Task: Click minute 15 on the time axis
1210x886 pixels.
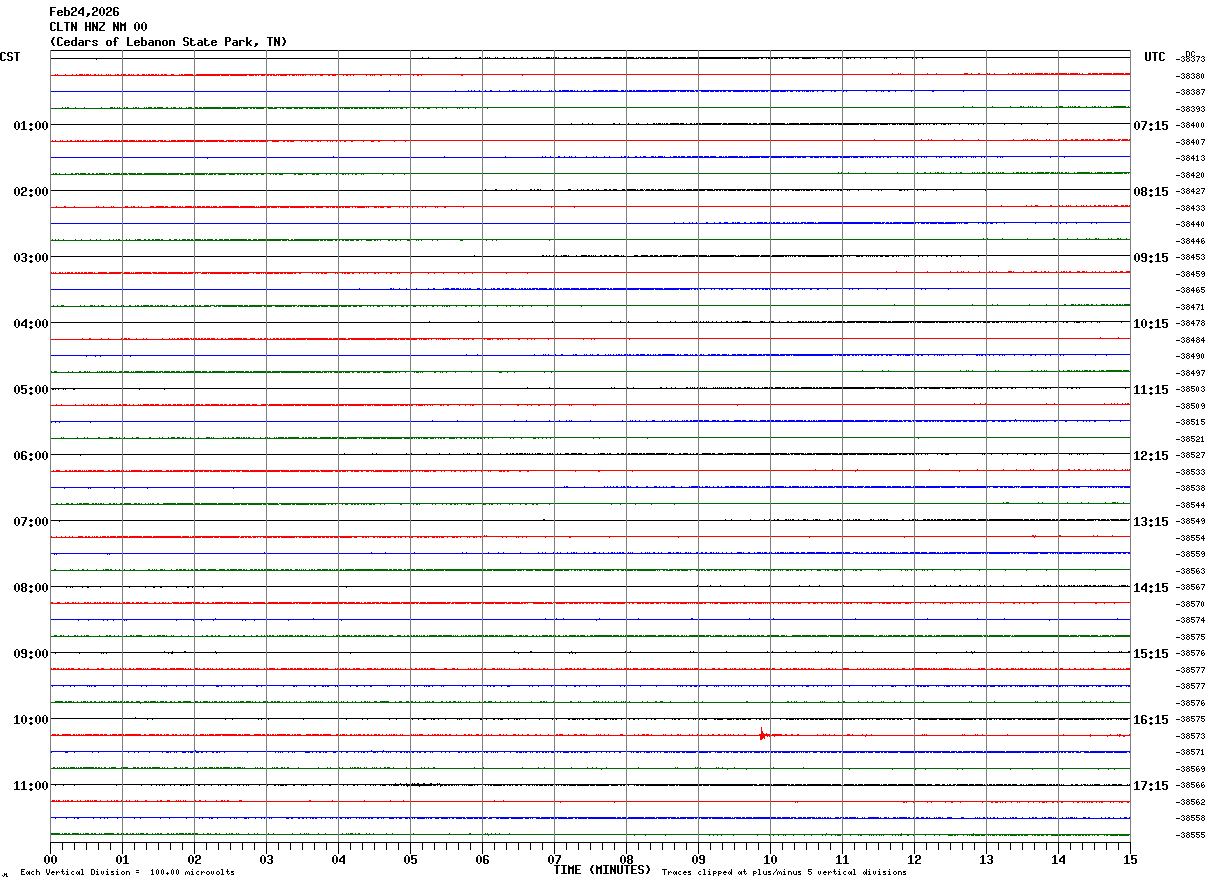Action: [x=1130, y=859]
